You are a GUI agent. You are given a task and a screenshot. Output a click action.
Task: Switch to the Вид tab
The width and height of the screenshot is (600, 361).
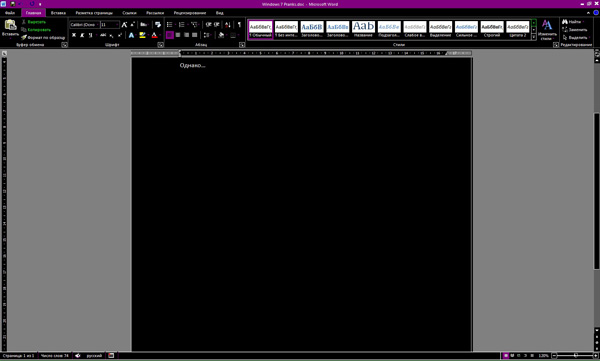220,13
